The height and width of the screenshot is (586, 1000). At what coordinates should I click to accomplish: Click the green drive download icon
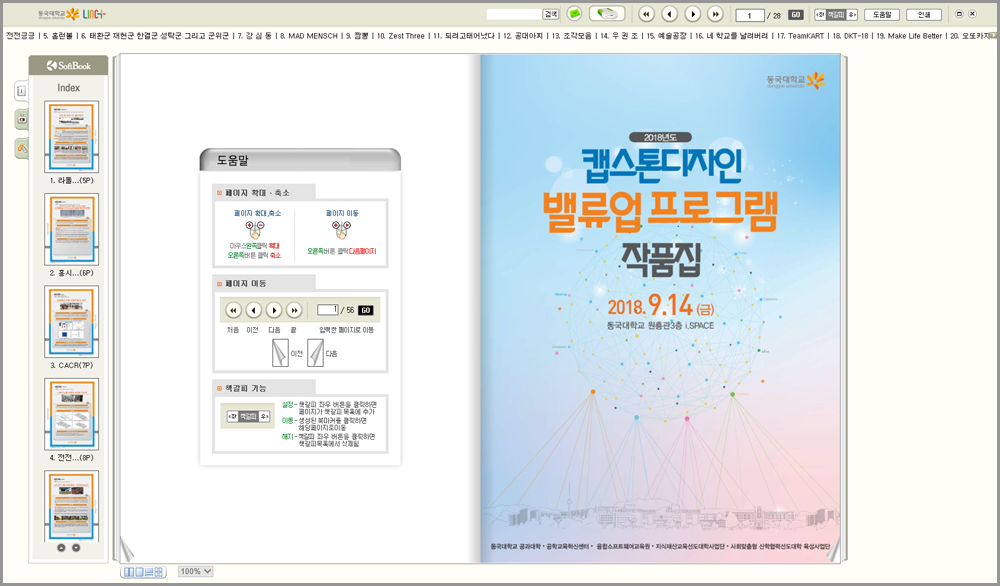[x=607, y=14]
